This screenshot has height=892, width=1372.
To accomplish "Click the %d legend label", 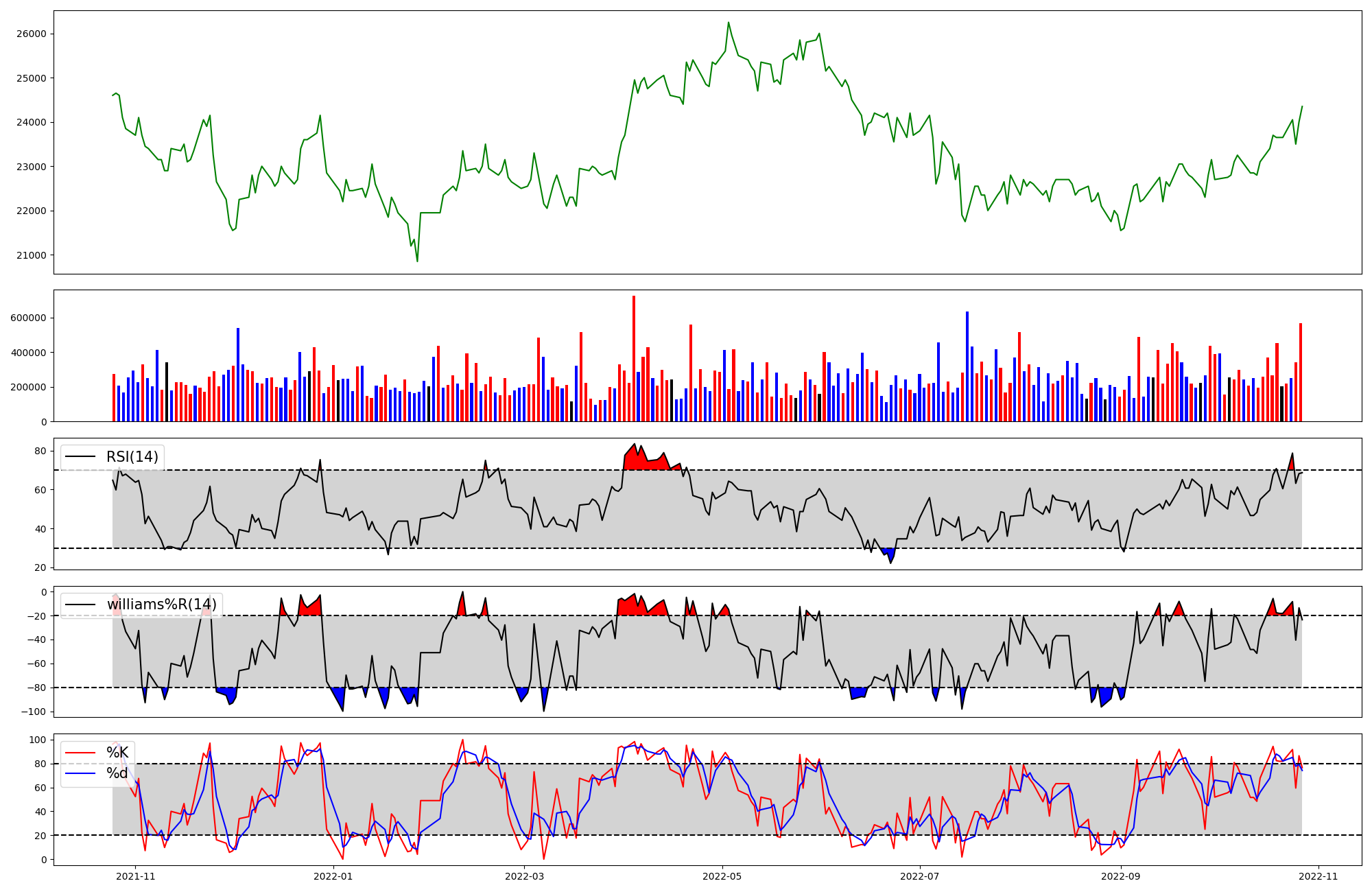I will [117, 773].
